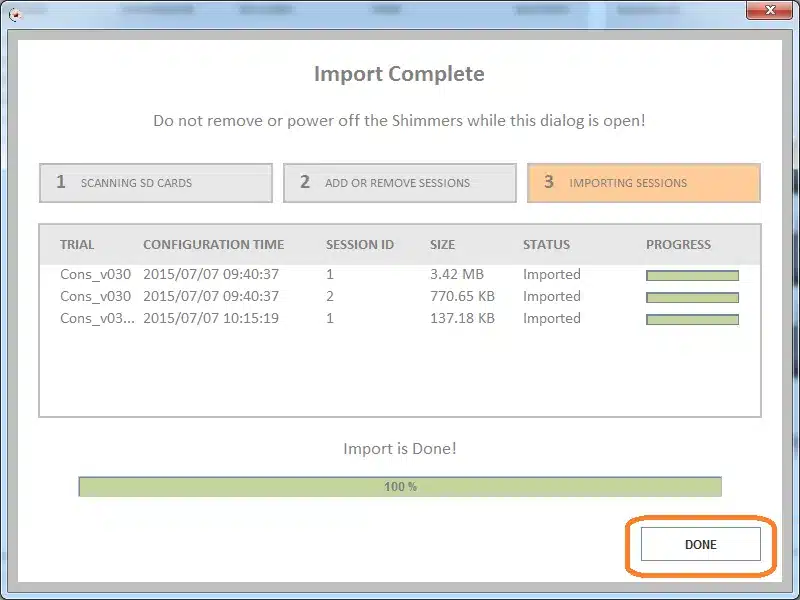Click the Import is Done! message
This screenshot has height=600, width=800.
[x=400, y=448]
